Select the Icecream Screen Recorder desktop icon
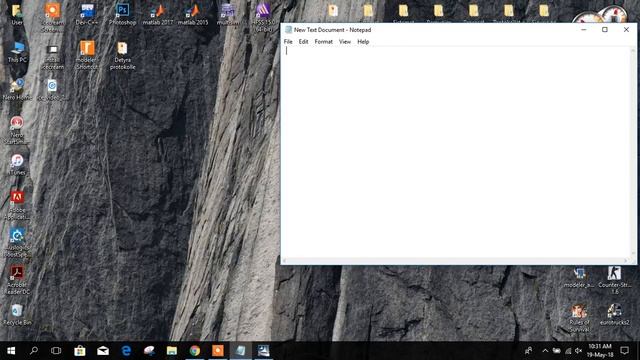This screenshot has width=640, height=360. [x=52, y=17]
